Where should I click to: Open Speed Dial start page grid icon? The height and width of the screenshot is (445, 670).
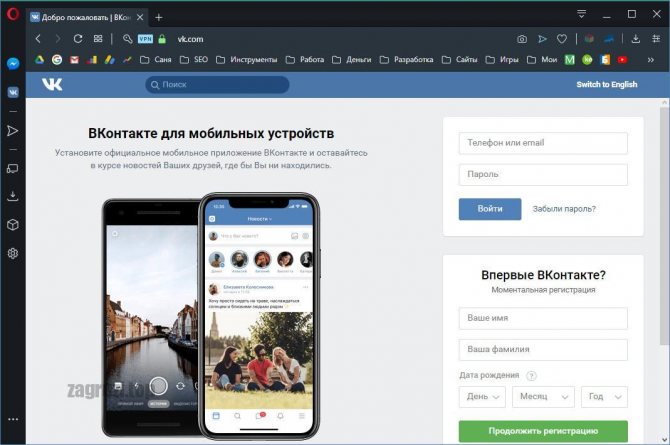tap(98, 39)
